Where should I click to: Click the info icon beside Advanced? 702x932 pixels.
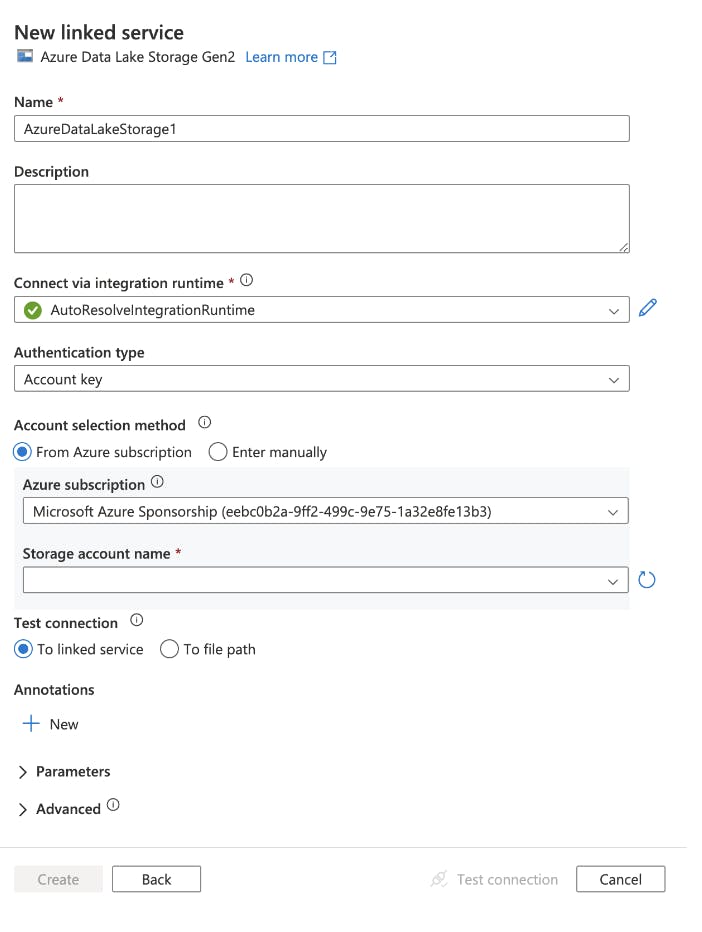pos(113,805)
